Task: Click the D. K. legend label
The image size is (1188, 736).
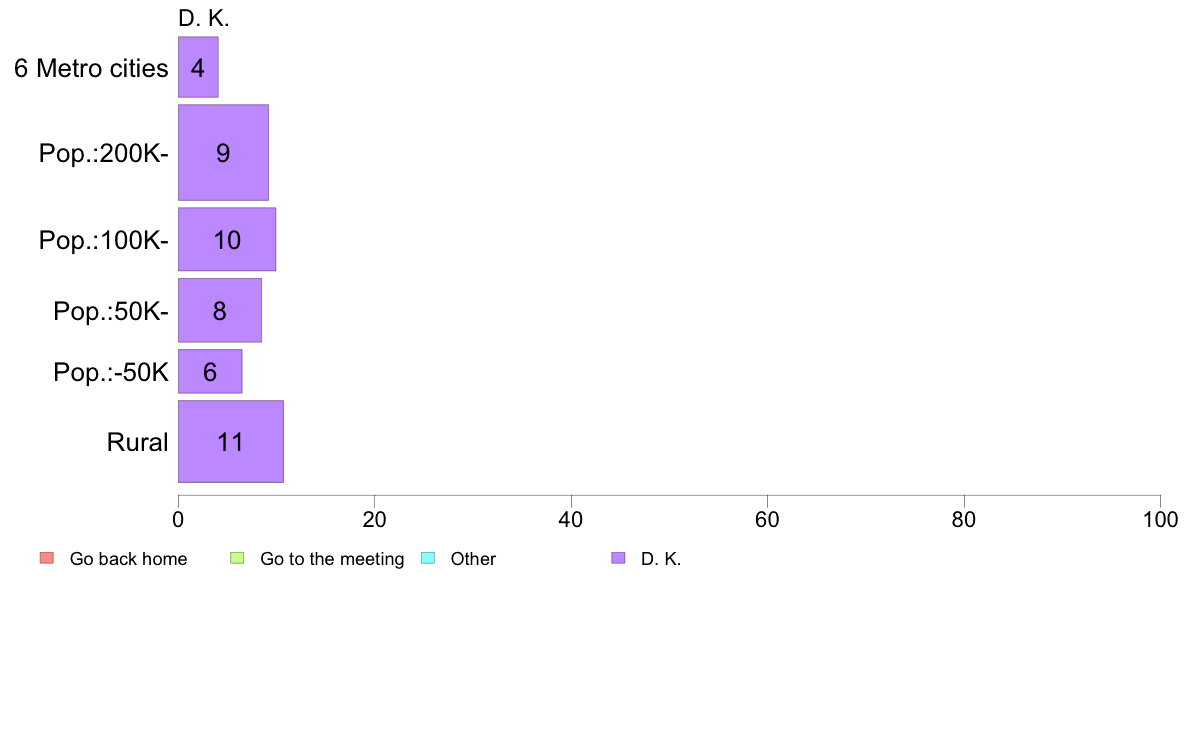Action: [661, 559]
